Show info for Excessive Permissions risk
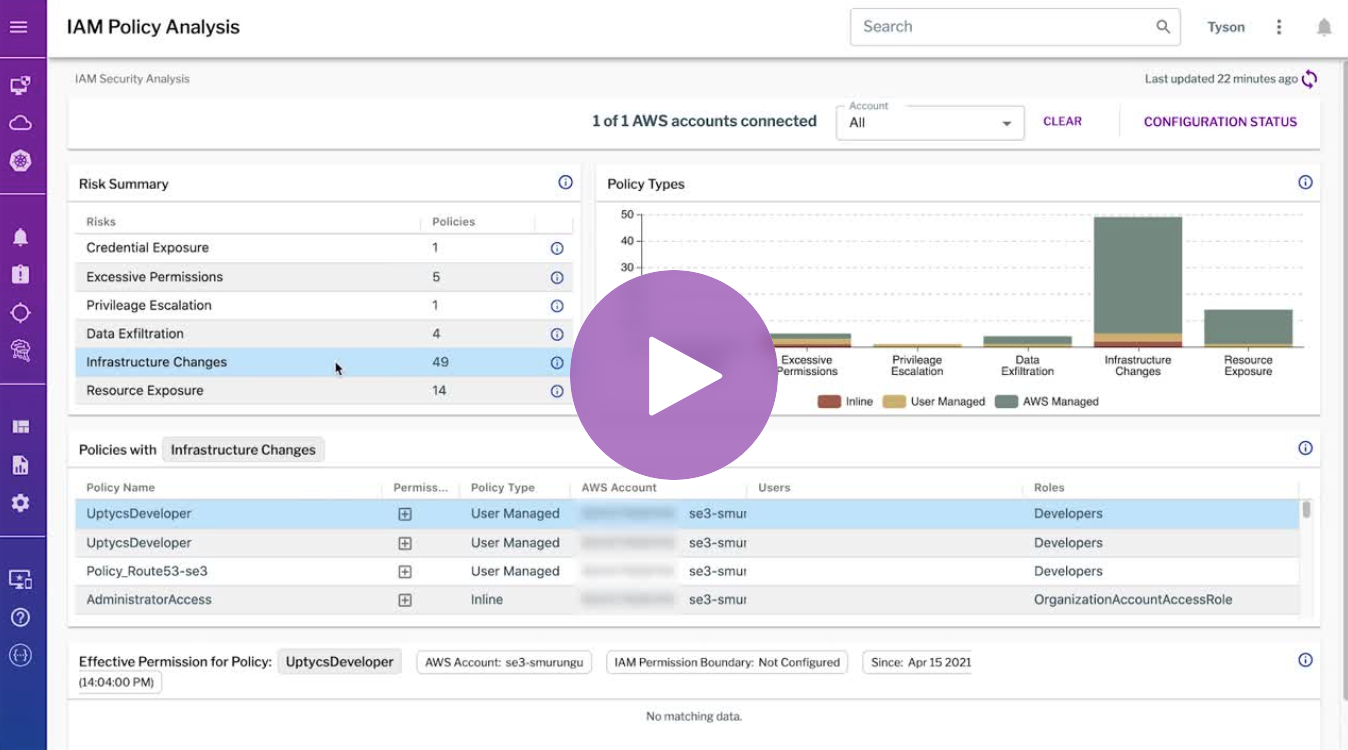Viewport: 1348px width, 750px height. [557, 278]
